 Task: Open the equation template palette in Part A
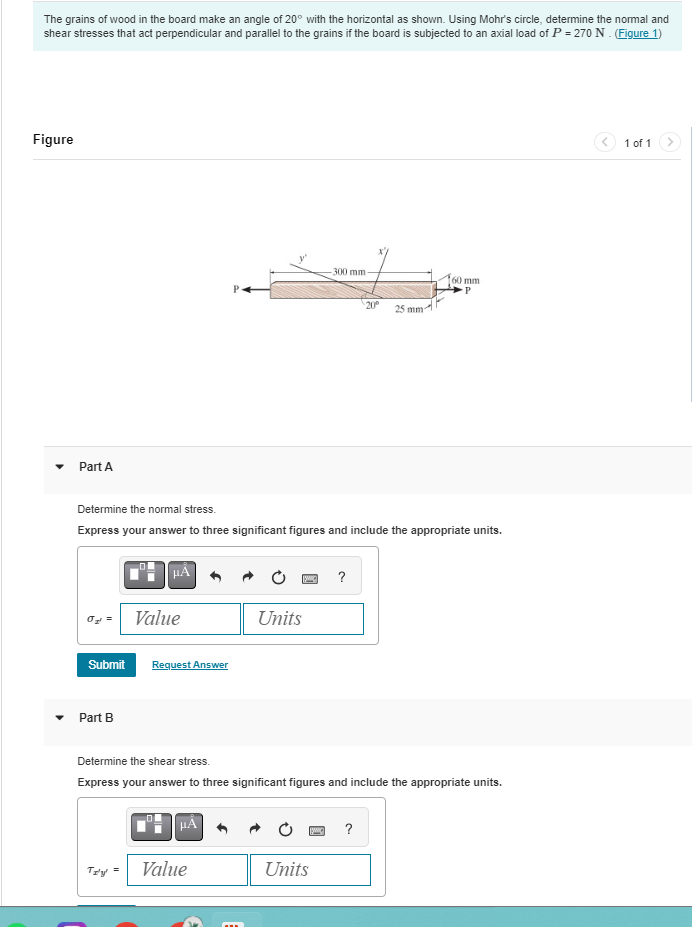pos(144,575)
